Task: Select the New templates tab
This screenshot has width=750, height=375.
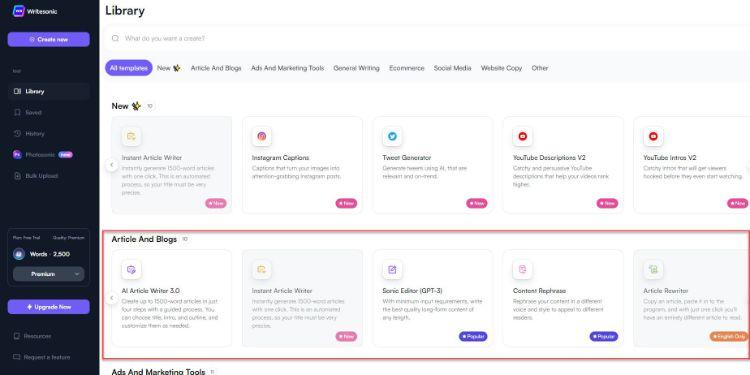Action: (168, 68)
